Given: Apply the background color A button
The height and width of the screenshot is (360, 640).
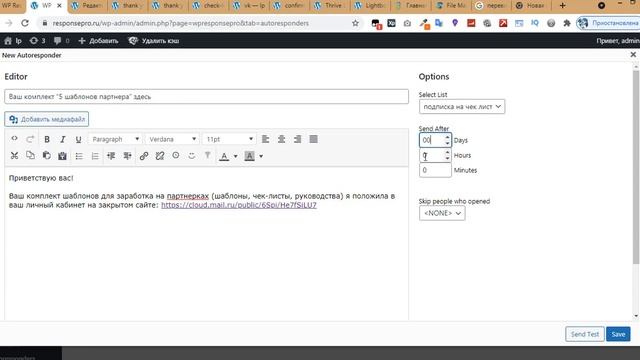Looking at the screenshot, I should coord(249,156).
